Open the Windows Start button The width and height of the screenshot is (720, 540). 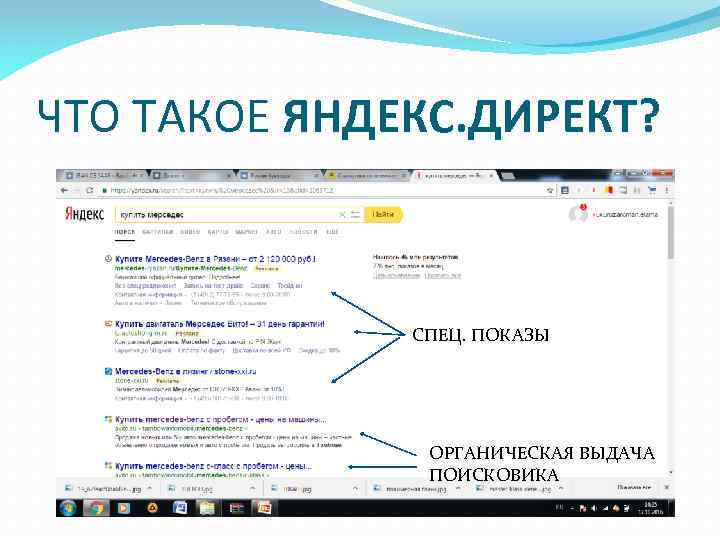(x=68, y=507)
